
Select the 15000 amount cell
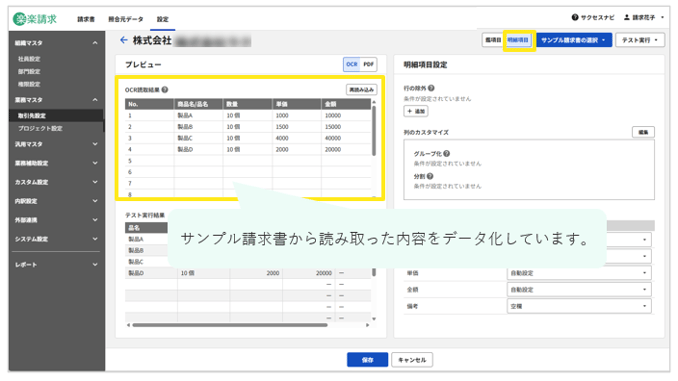coord(346,127)
